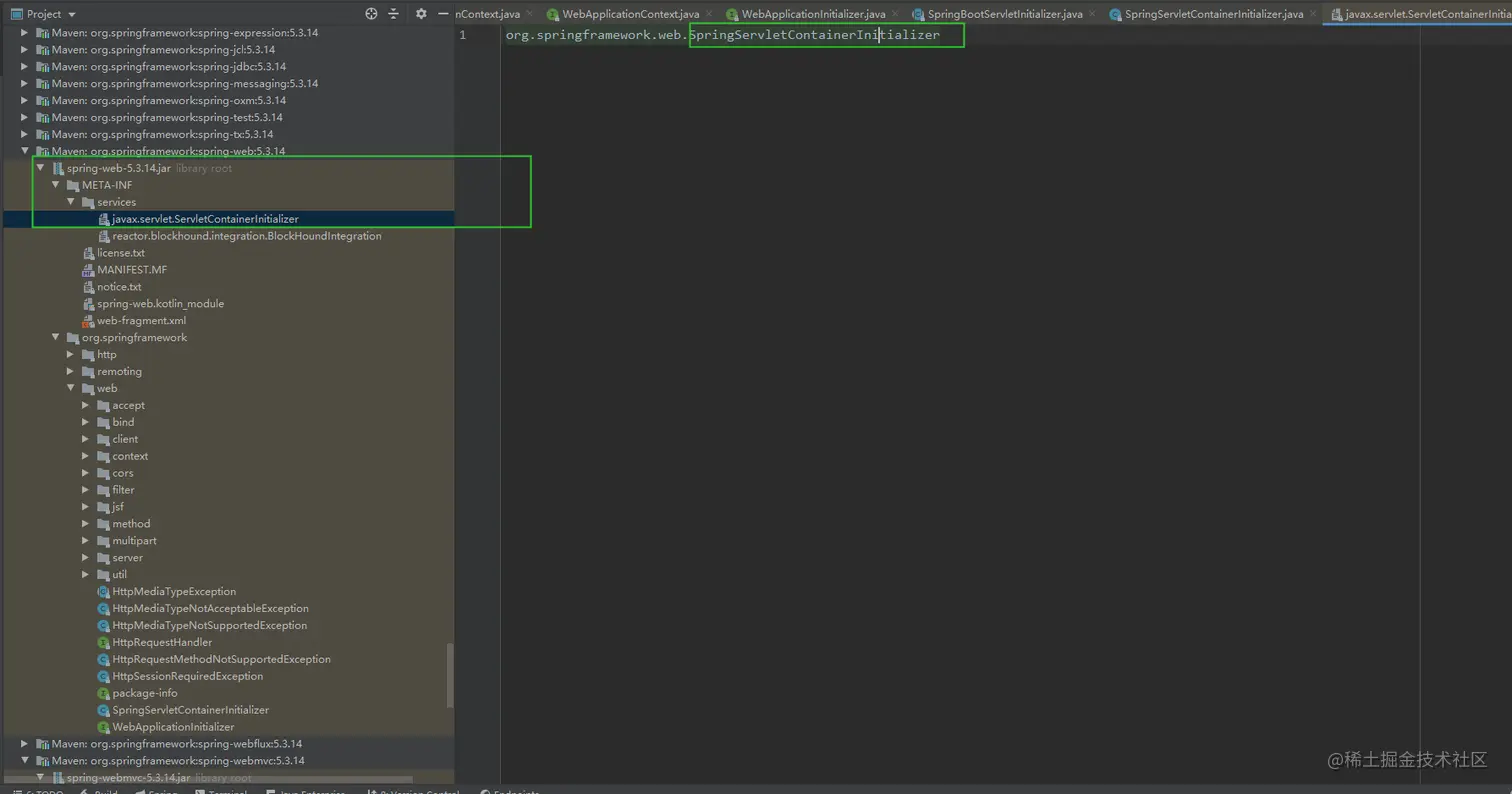Click the file icon of javax.servlet.ServletContainerInitializer

click(104, 219)
